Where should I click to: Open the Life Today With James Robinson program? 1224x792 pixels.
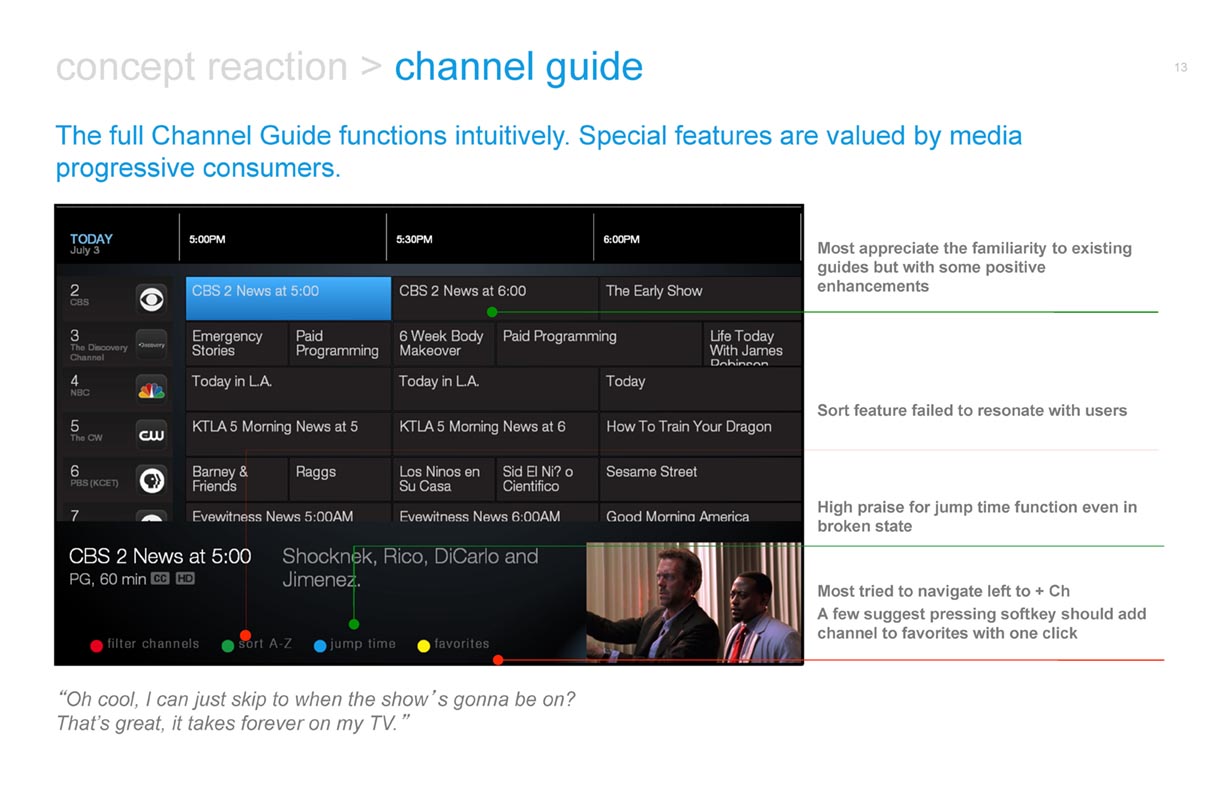[x=753, y=343]
